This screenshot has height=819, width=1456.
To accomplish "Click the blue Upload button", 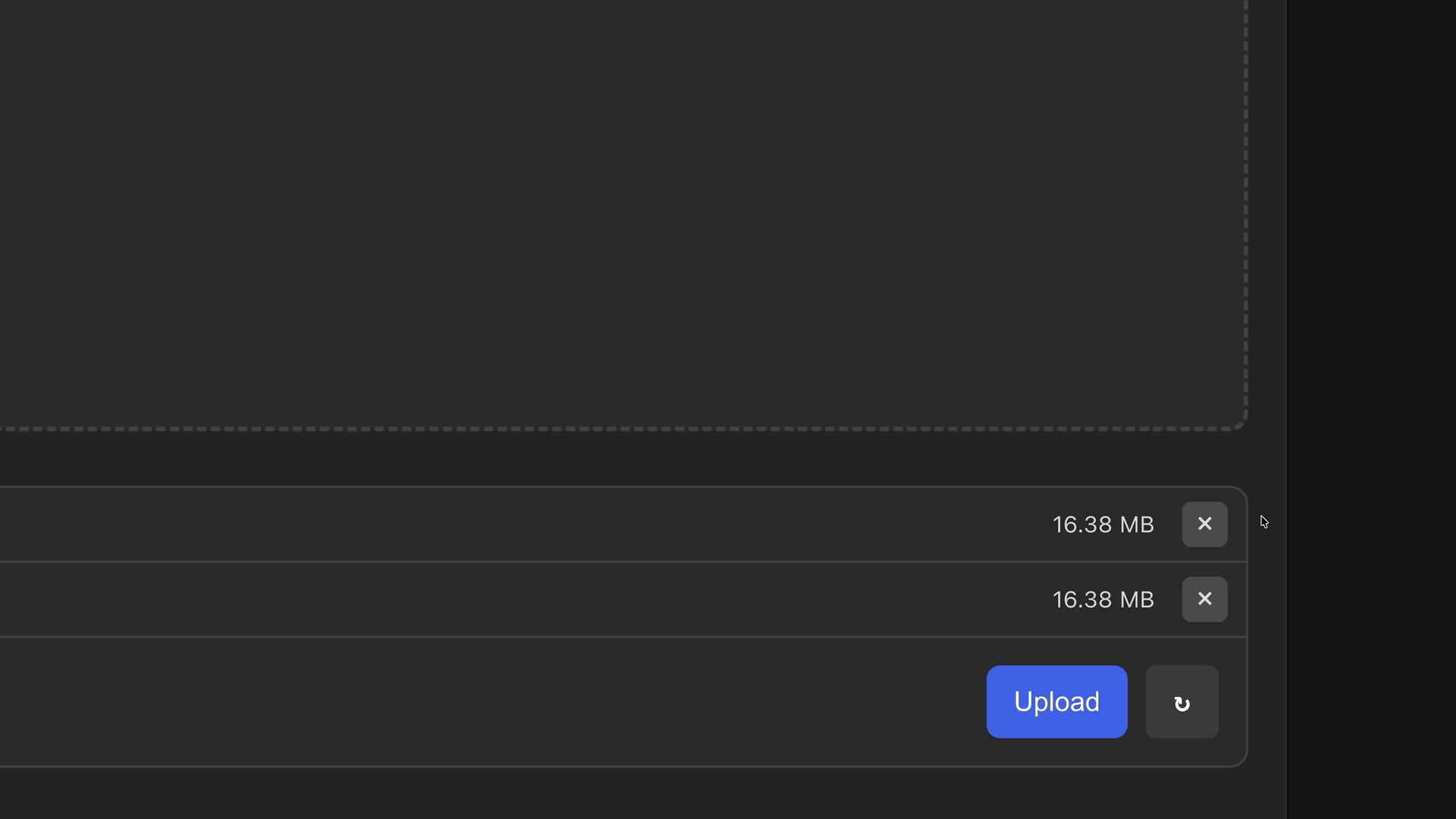I will (1056, 701).
